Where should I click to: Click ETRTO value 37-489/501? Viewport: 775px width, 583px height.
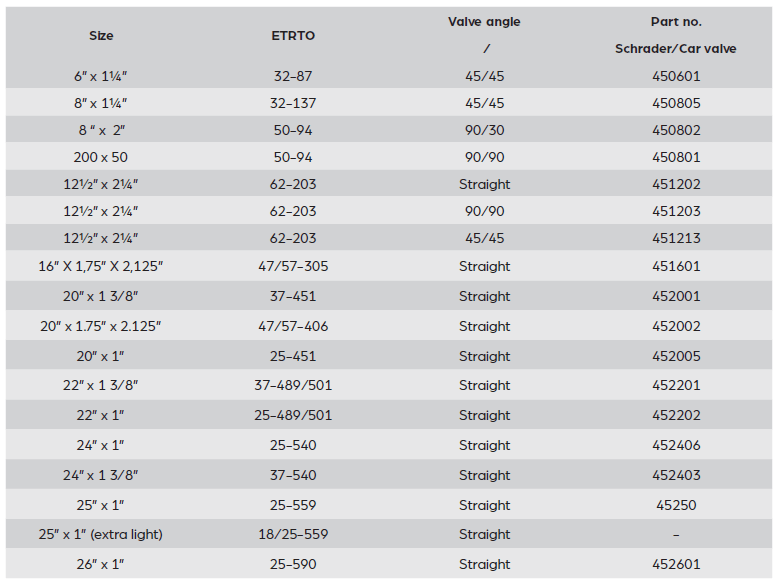coord(293,385)
